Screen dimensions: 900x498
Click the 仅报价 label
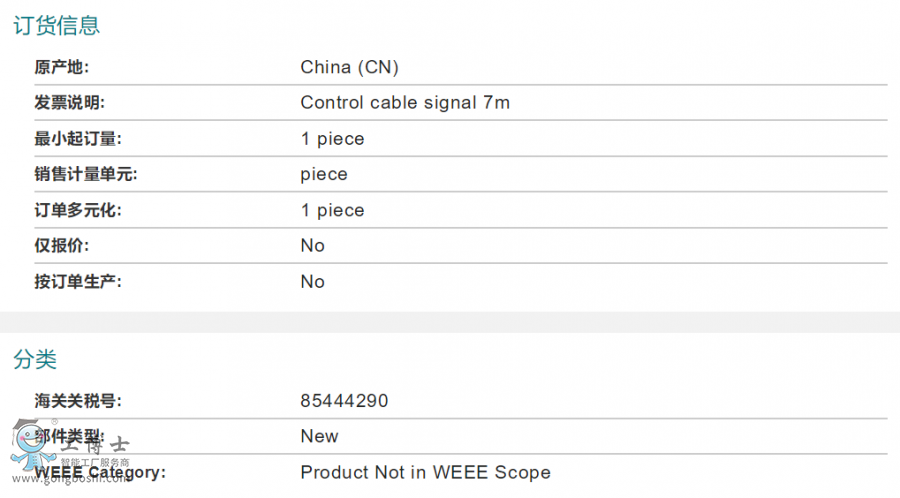pyautogui.click(x=61, y=246)
